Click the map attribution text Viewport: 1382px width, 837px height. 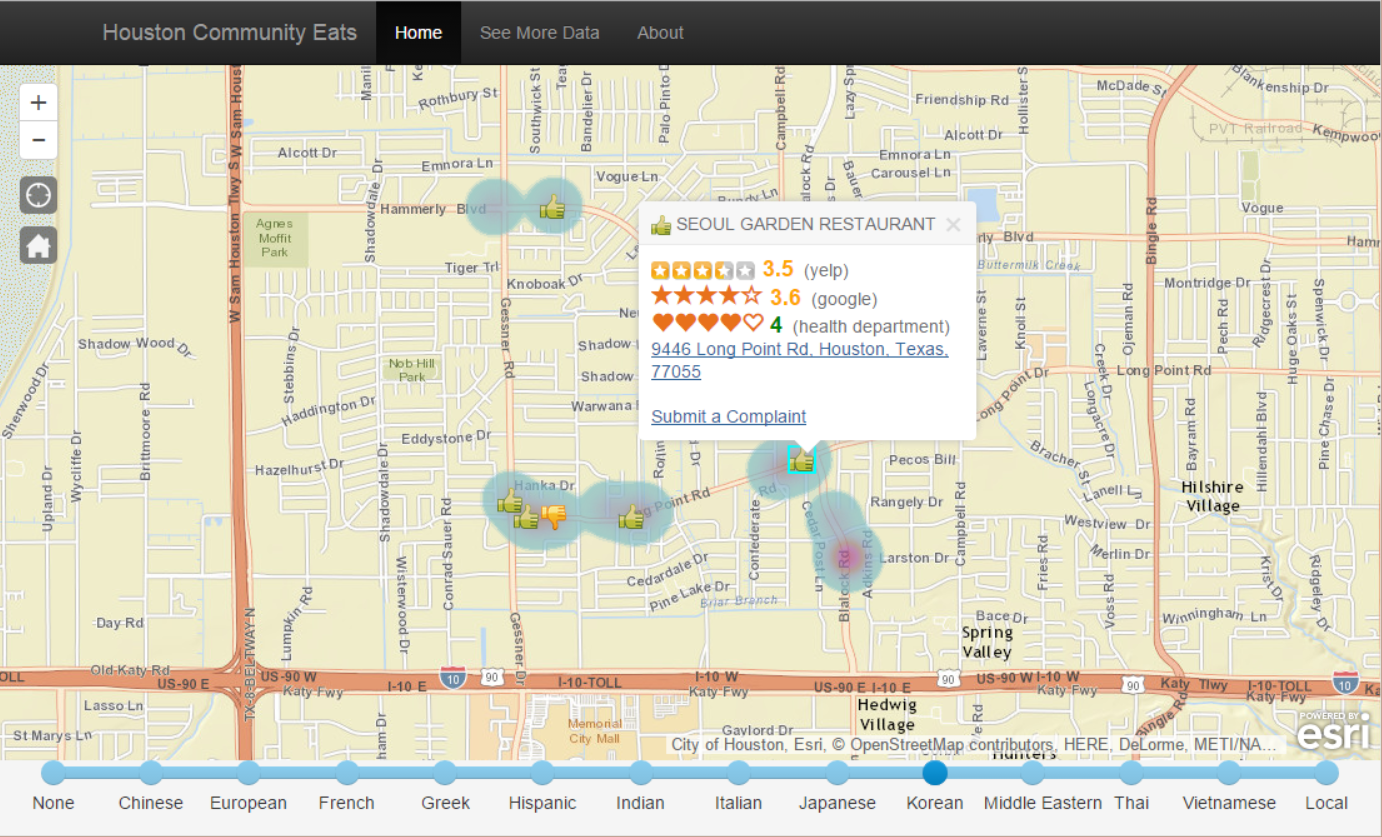coord(976,745)
